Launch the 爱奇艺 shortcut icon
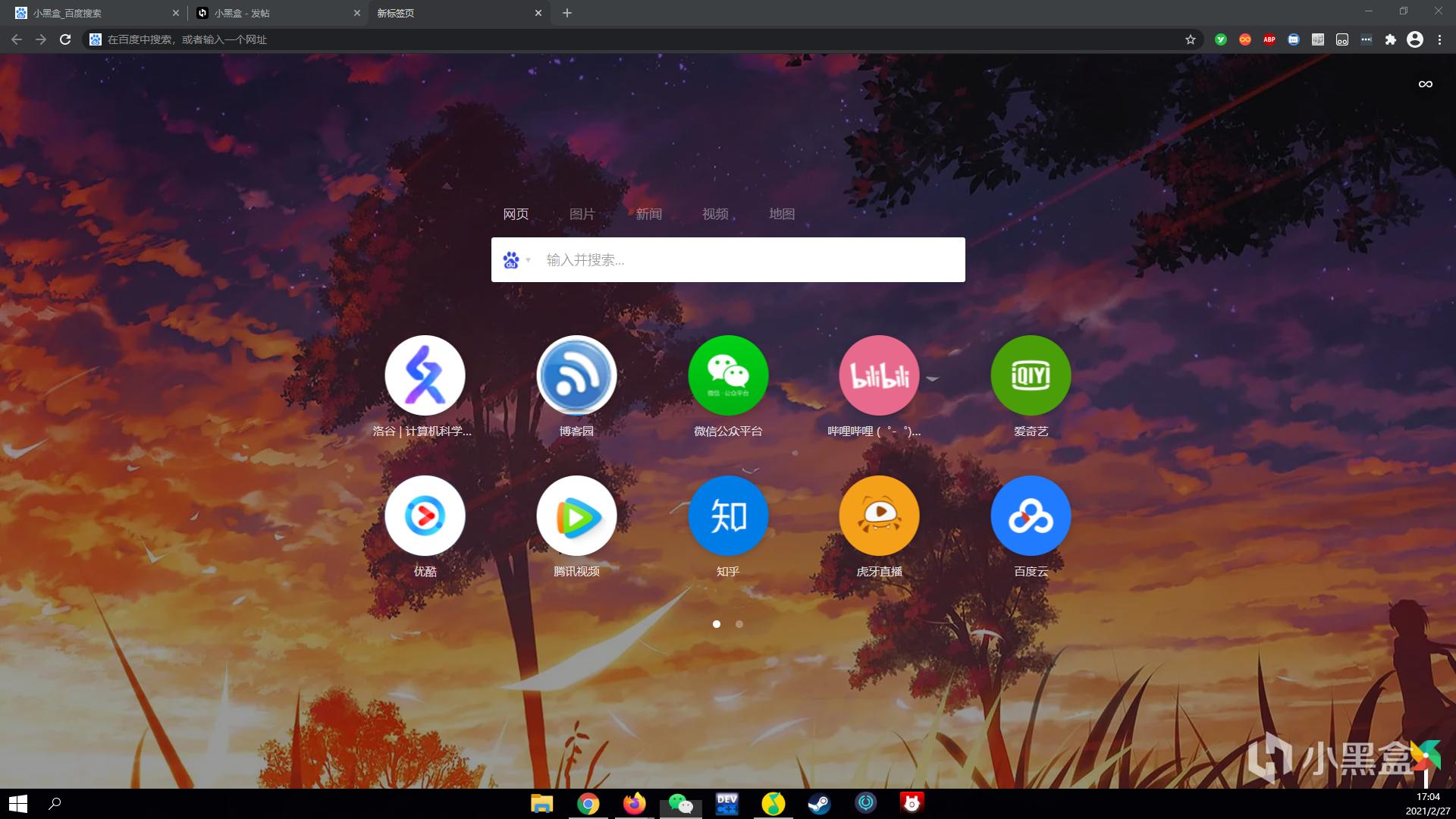 pos(1031,375)
